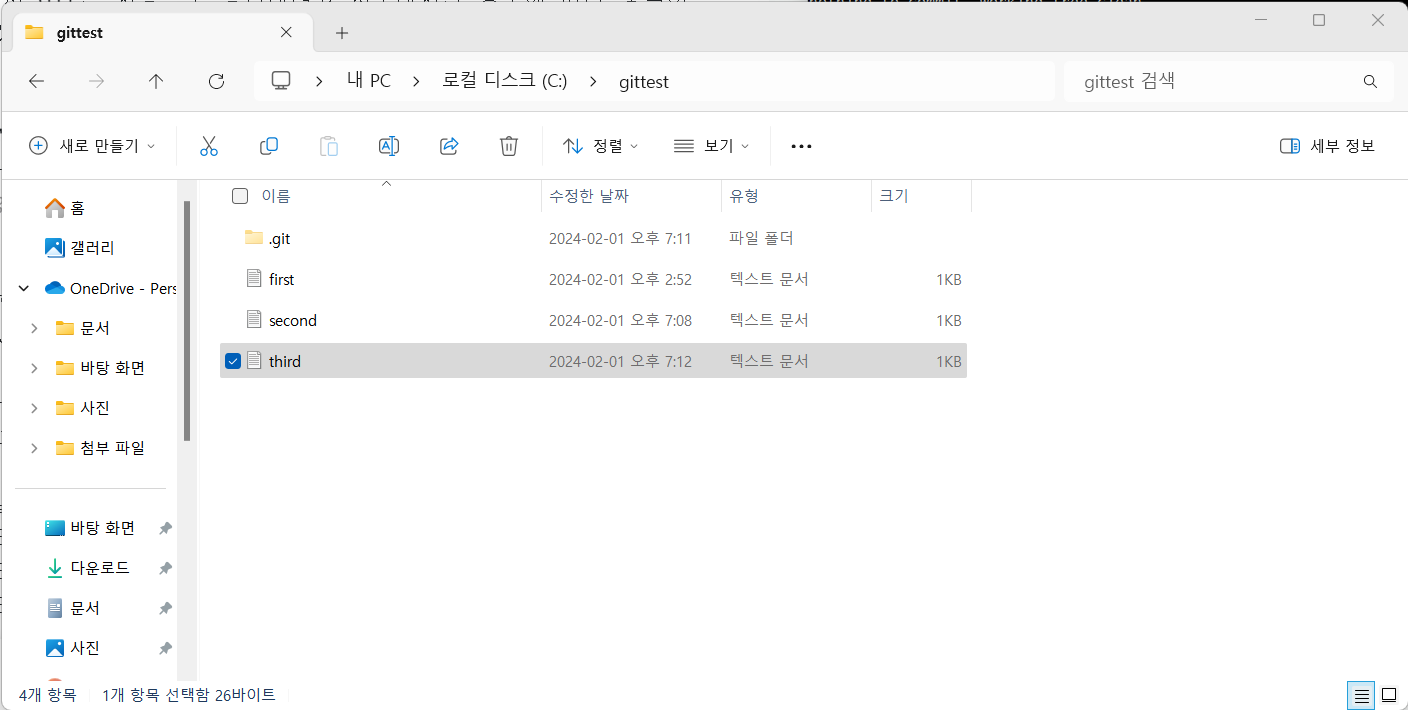
Task: Go back with the left arrow
Action: tap(37, 82)
